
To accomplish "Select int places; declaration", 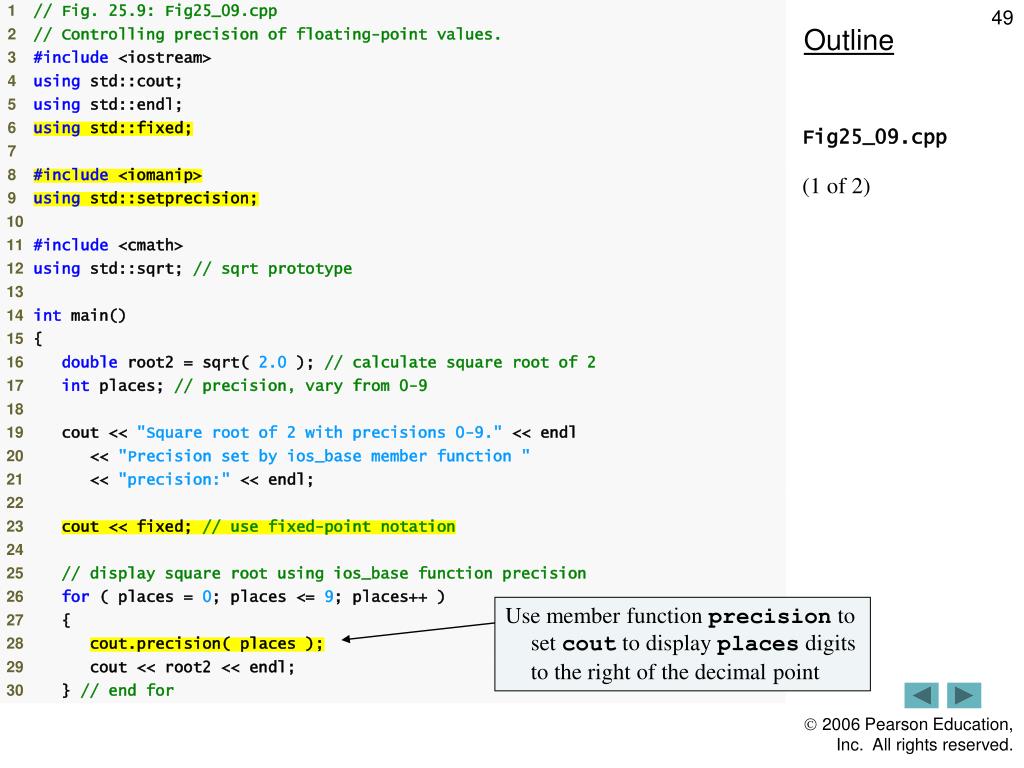I will coord(112,386).
